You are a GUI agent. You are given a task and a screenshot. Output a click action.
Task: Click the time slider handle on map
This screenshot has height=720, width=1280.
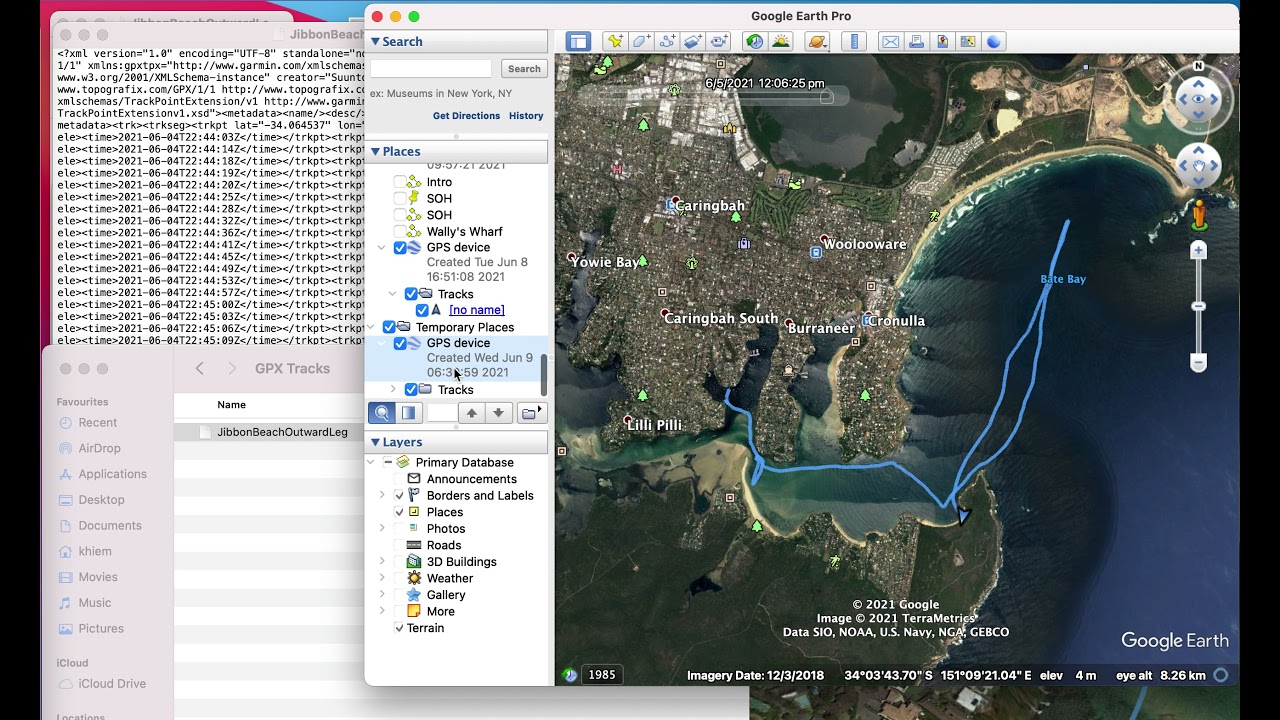(826, 97)
